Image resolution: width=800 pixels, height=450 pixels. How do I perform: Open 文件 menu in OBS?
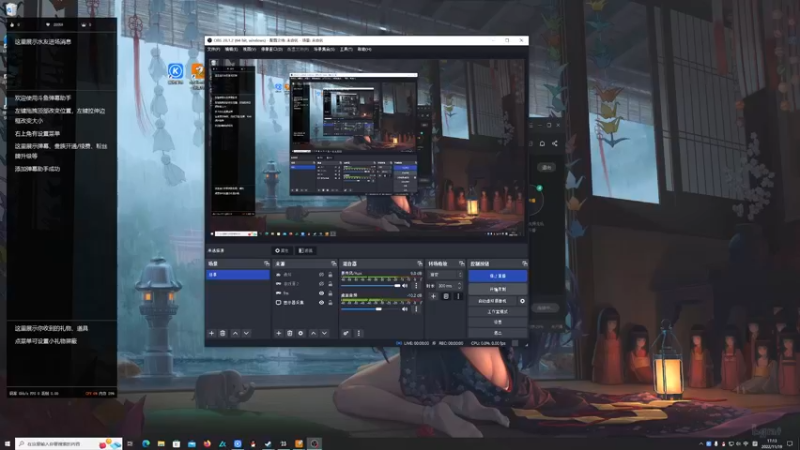coord(214,49)
